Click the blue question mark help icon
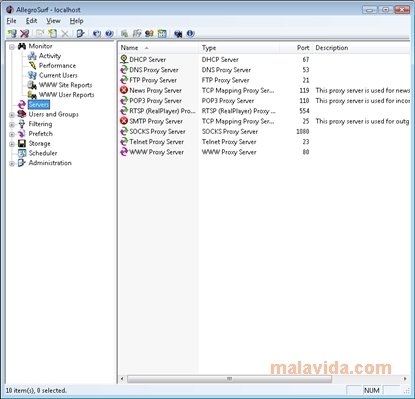This screenshot has width=415, height=399. coord(109,33)
